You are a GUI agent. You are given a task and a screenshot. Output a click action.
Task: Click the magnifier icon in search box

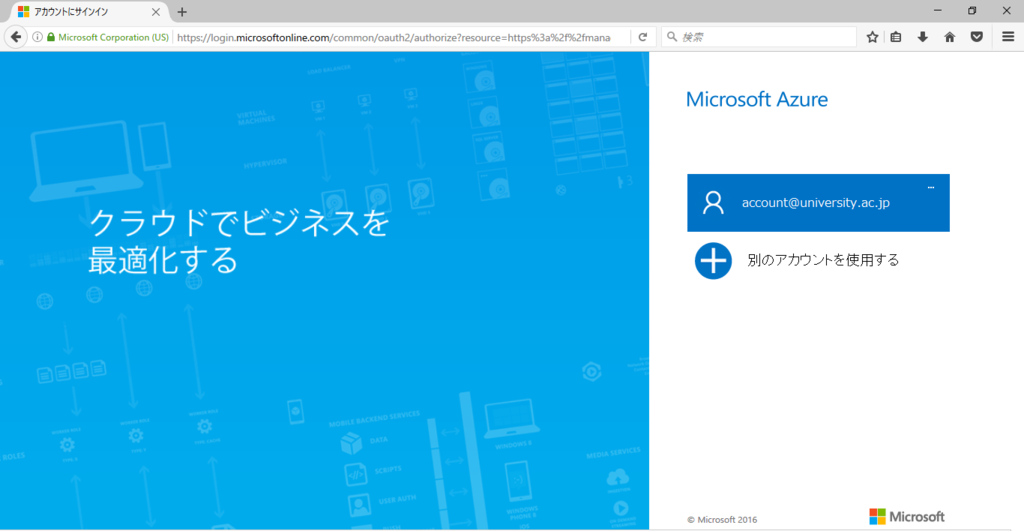click(672, 37)
